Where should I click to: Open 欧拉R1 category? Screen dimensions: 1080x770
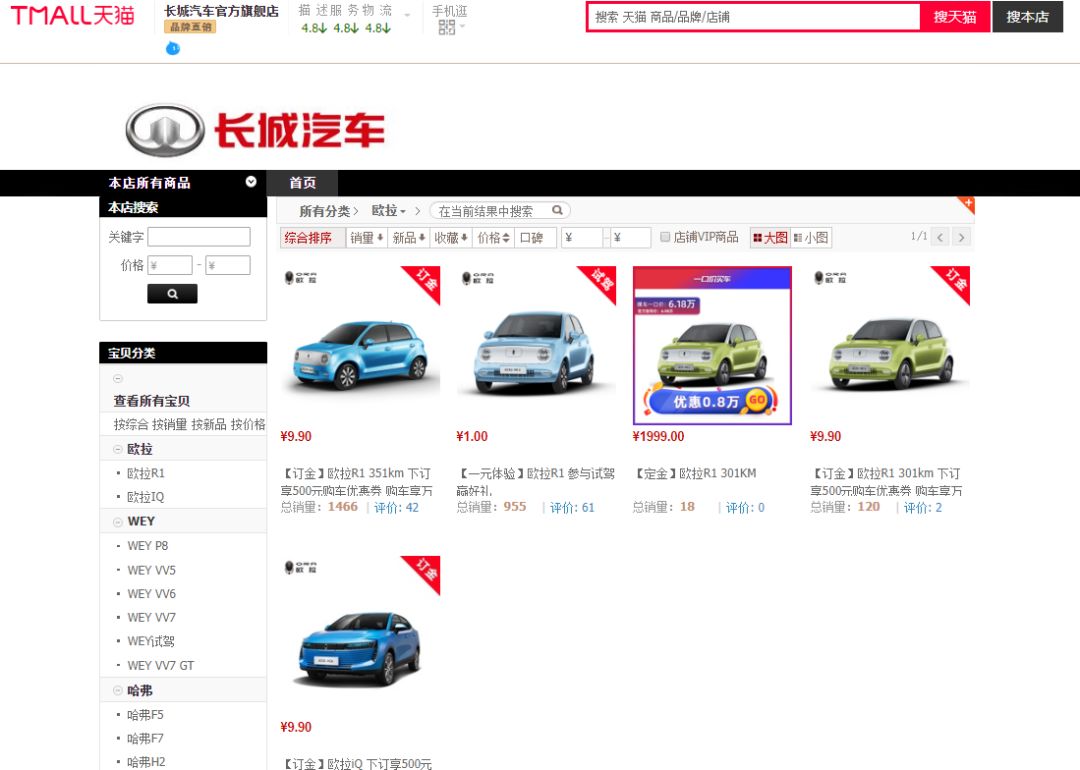pos(146,473)
